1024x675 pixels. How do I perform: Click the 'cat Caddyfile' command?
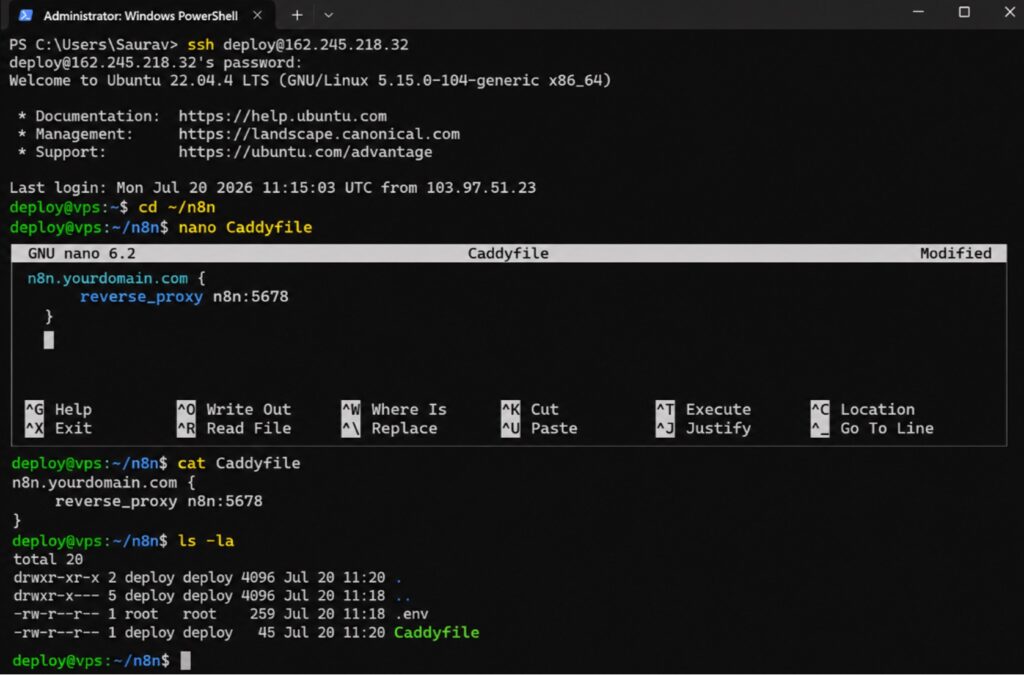(x=239, y=463)
